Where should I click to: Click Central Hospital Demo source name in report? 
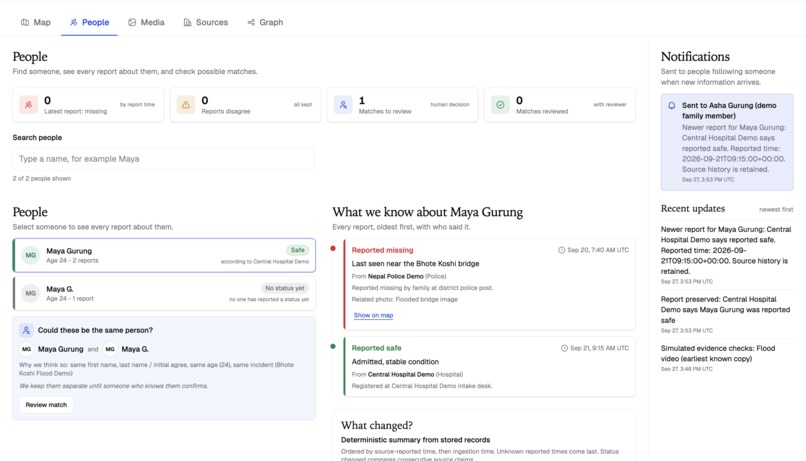(x=400, y=374)
